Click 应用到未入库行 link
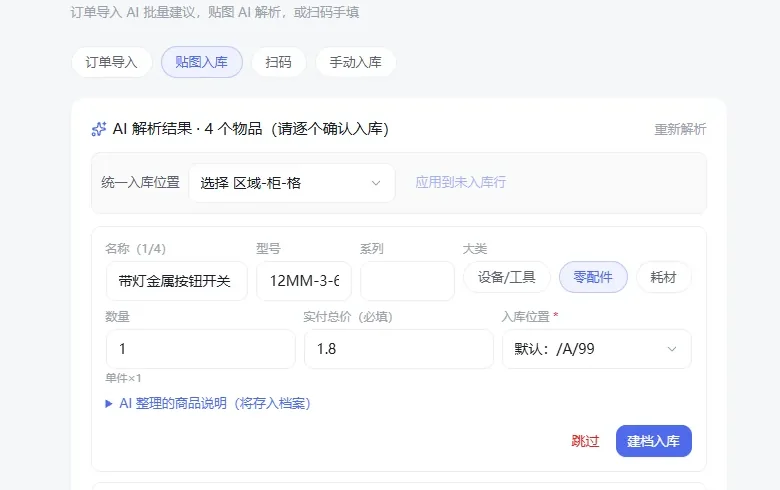 461,182
